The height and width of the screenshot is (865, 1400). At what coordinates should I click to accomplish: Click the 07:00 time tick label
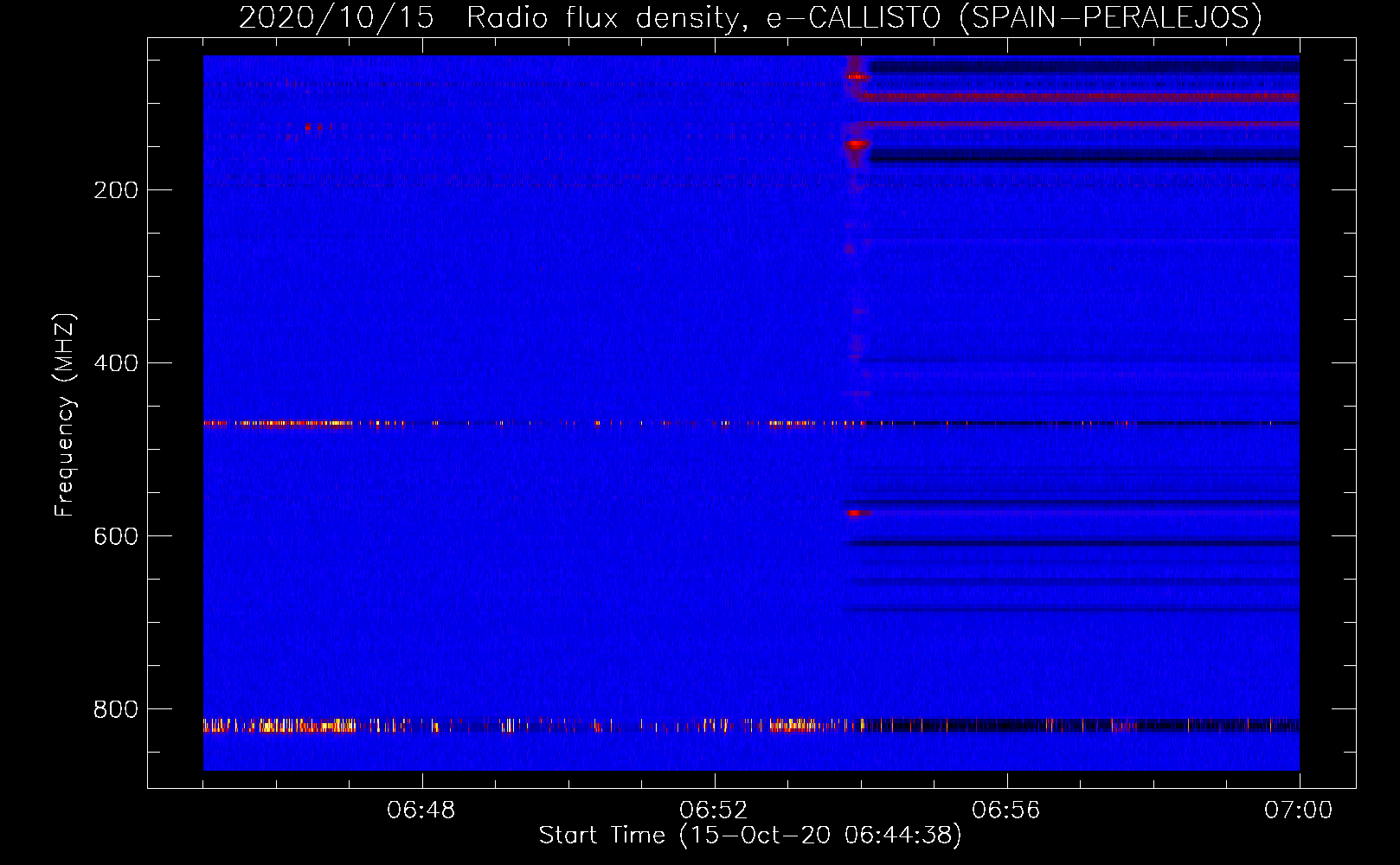tap(1299, 811)
